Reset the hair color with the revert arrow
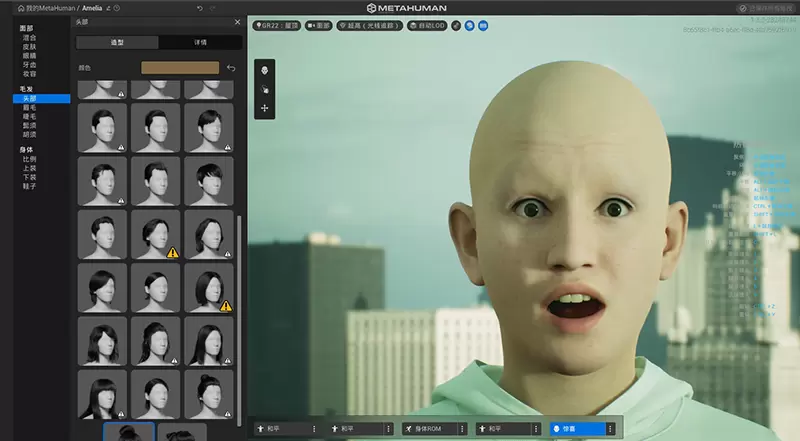 pyautogui.click(x=231, y=68)
